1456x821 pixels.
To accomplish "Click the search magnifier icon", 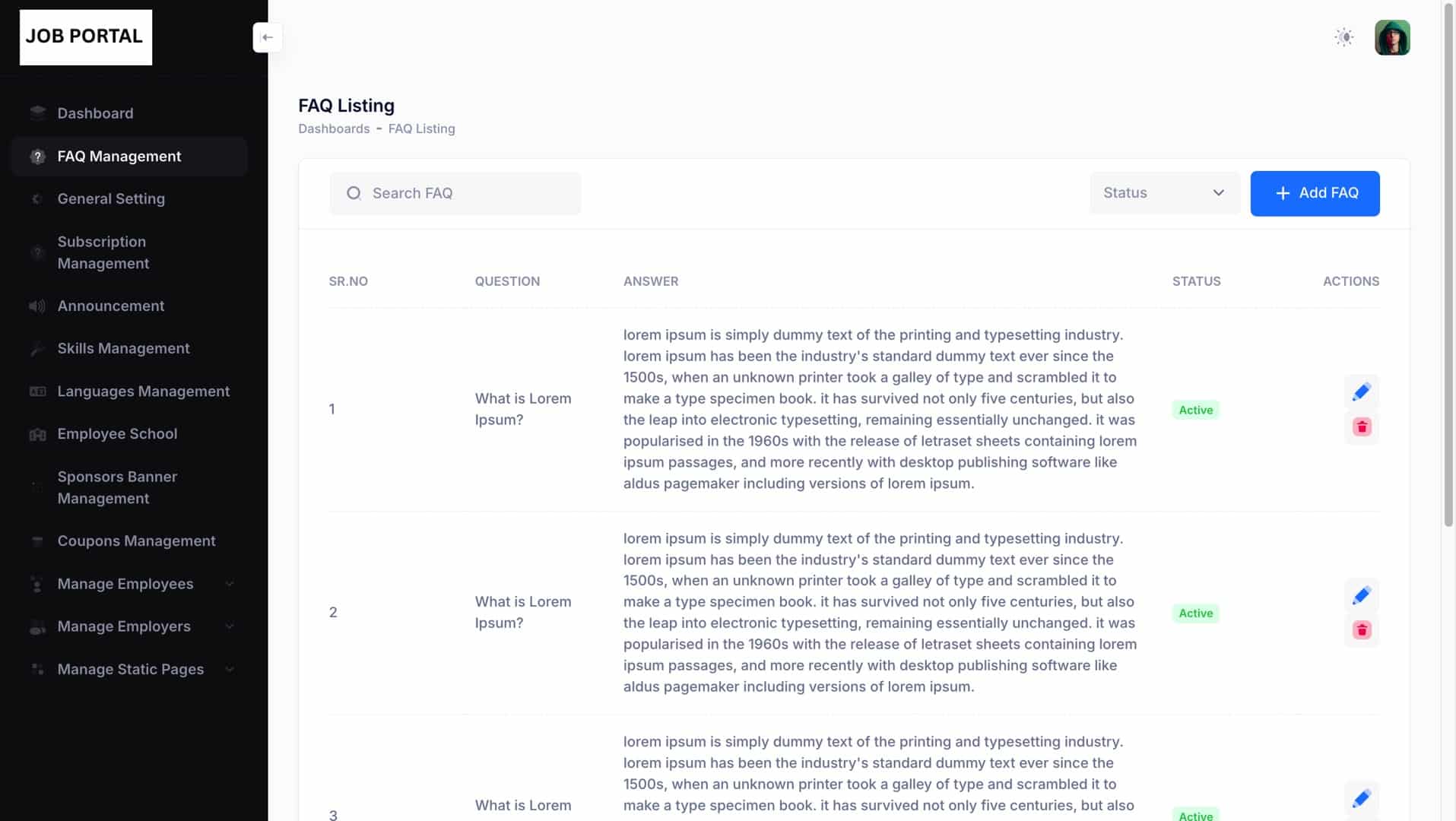I will pos(354,193).
